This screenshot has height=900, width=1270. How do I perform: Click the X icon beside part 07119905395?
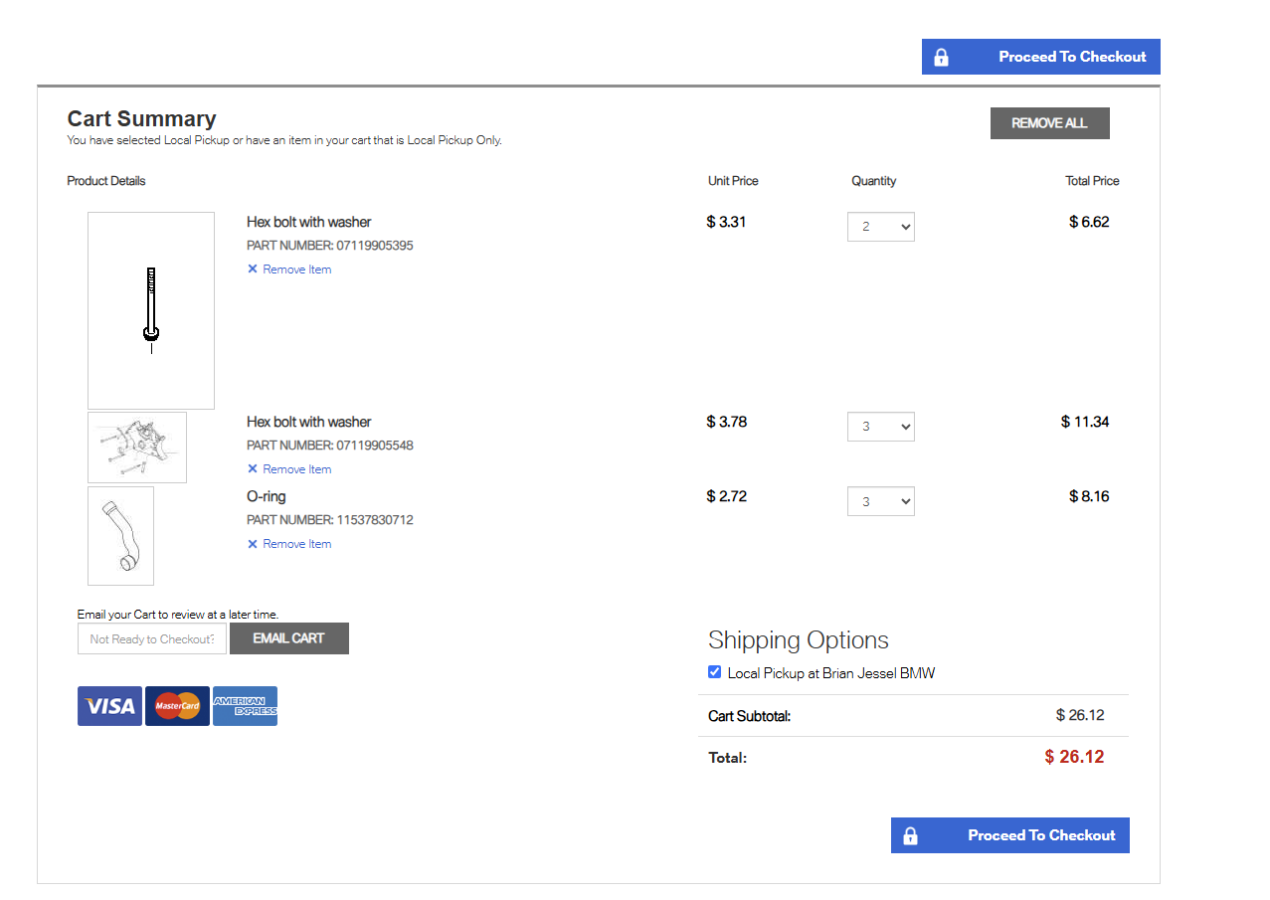(253, 269)
